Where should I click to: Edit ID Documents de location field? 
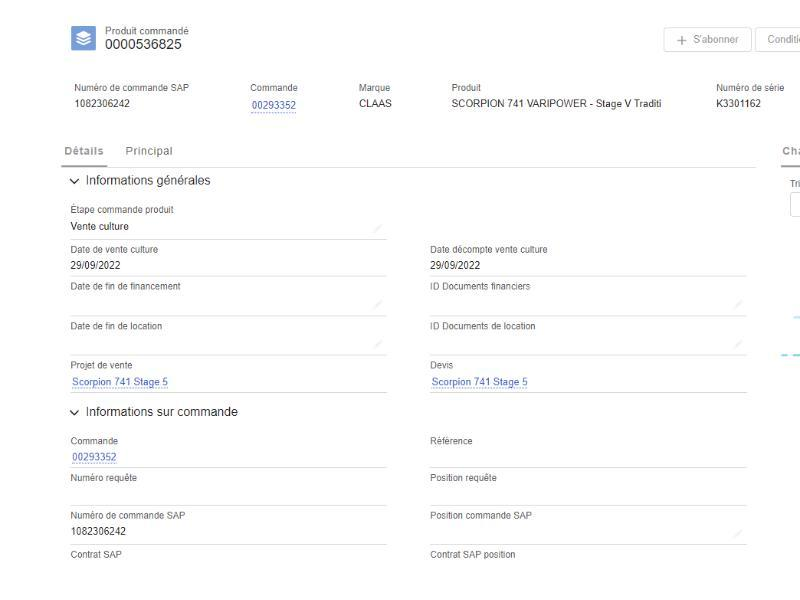(738, 344)
